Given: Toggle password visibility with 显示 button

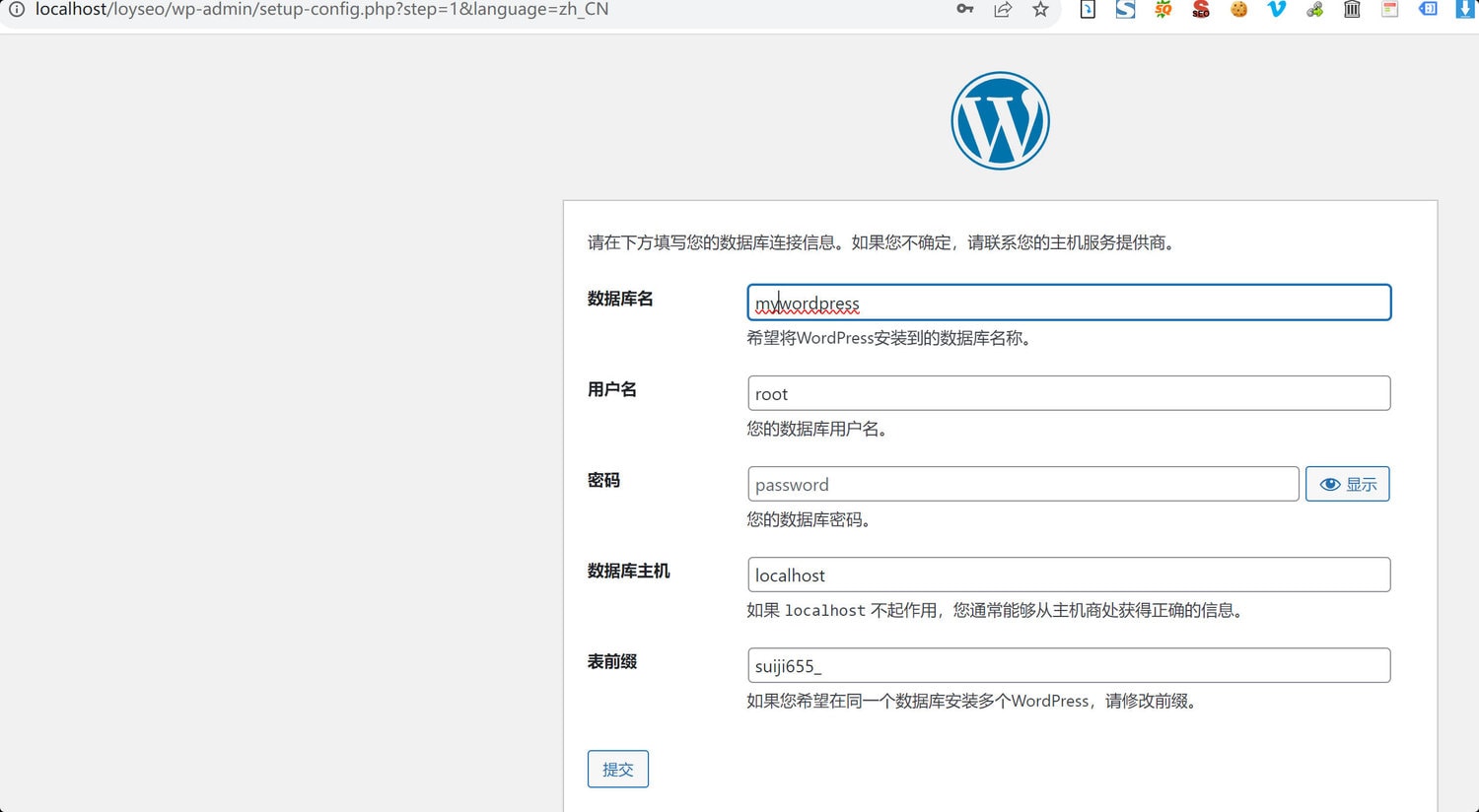Looking at the screenshot, I should (x=1347, y=484).
